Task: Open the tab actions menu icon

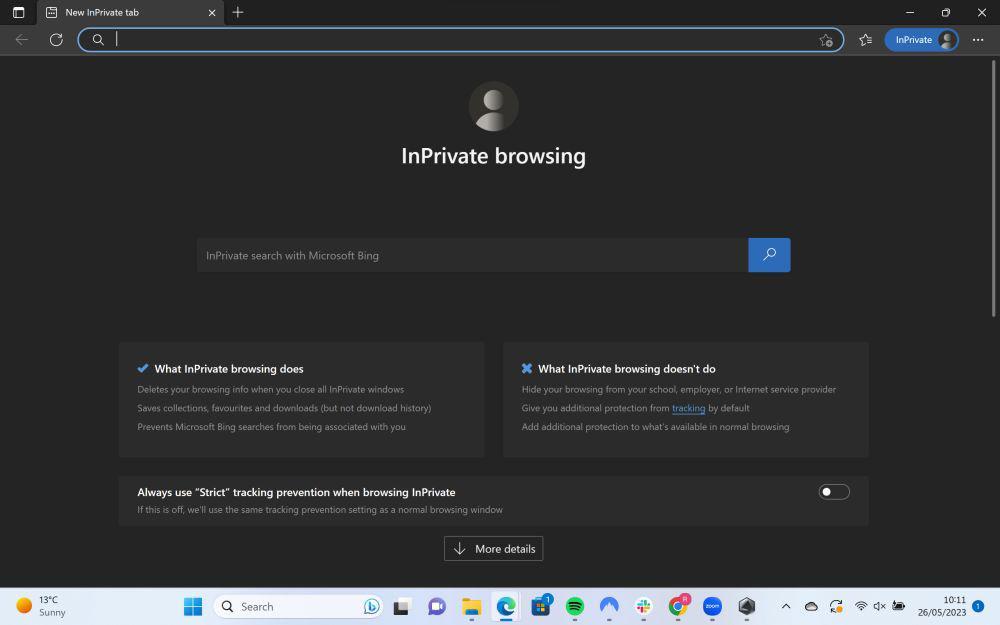Action: pyautogui.click(x=18, y=12)
